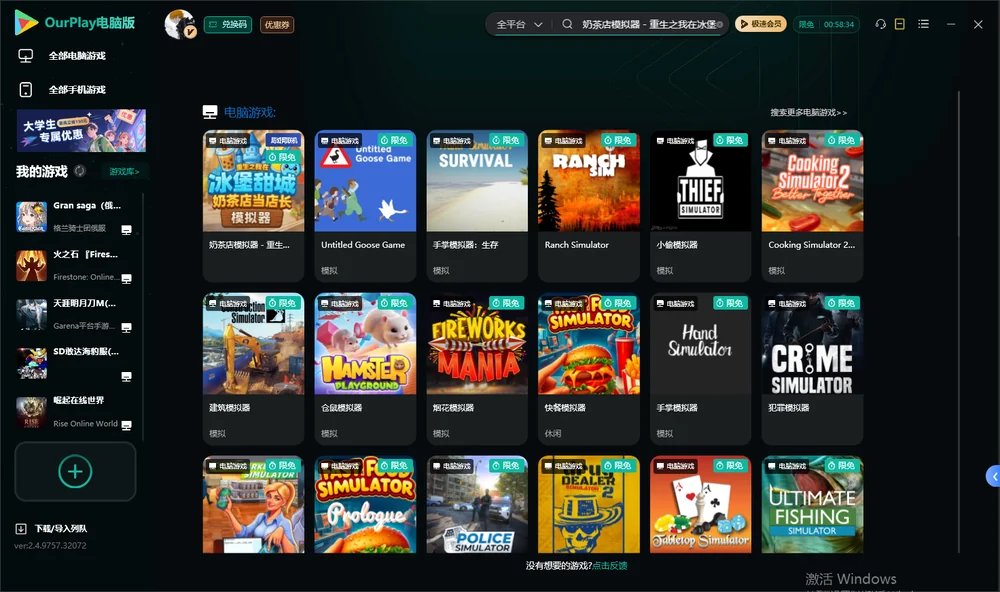
Task: Click the 极速会员 membership button
Action: pos(761,24)
